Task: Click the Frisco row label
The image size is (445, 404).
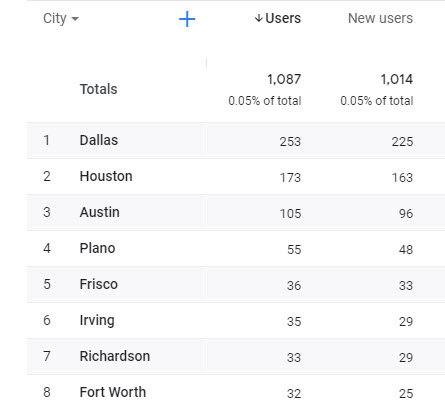Action: 99,284
